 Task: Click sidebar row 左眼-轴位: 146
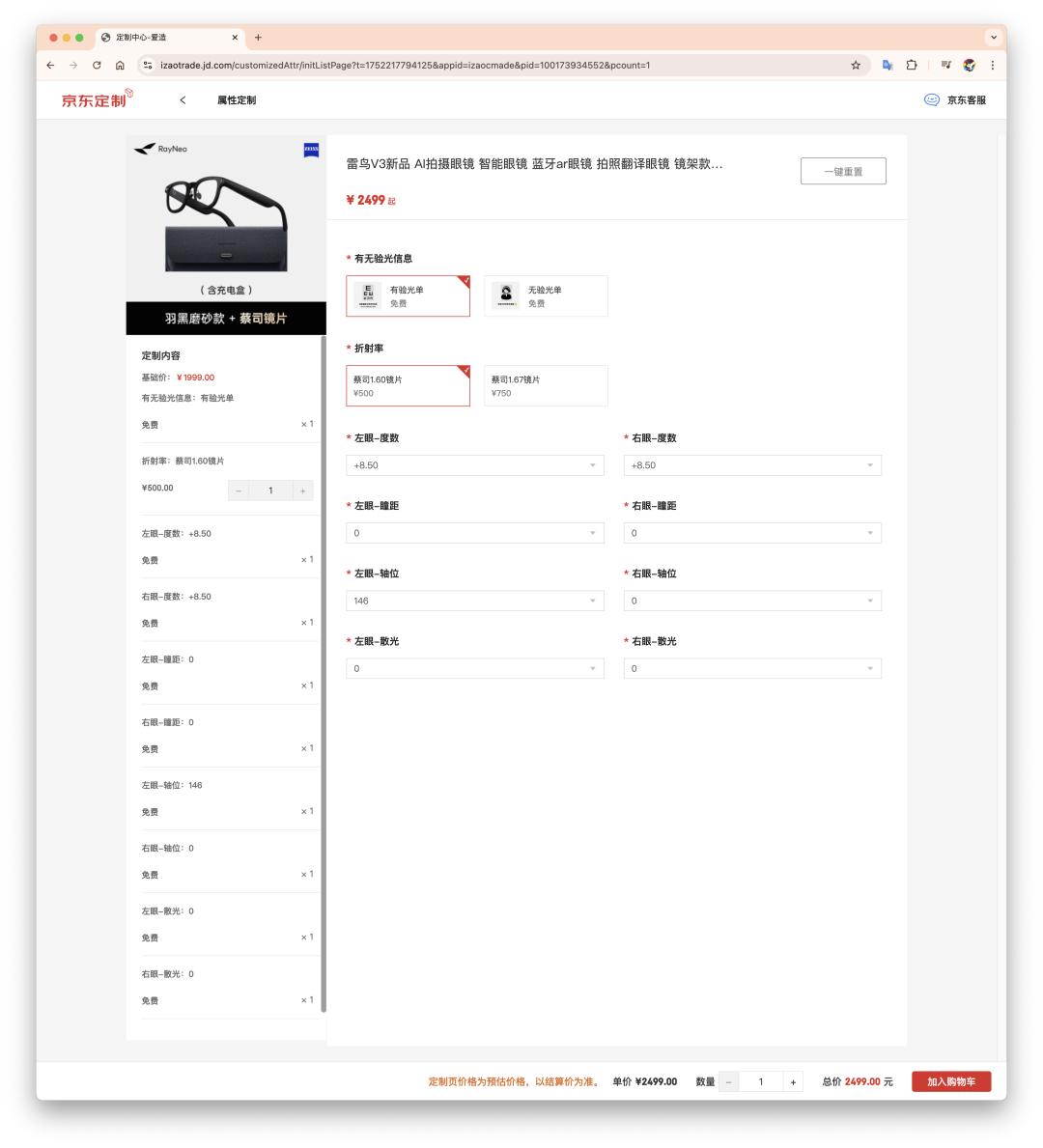[171, 786]
